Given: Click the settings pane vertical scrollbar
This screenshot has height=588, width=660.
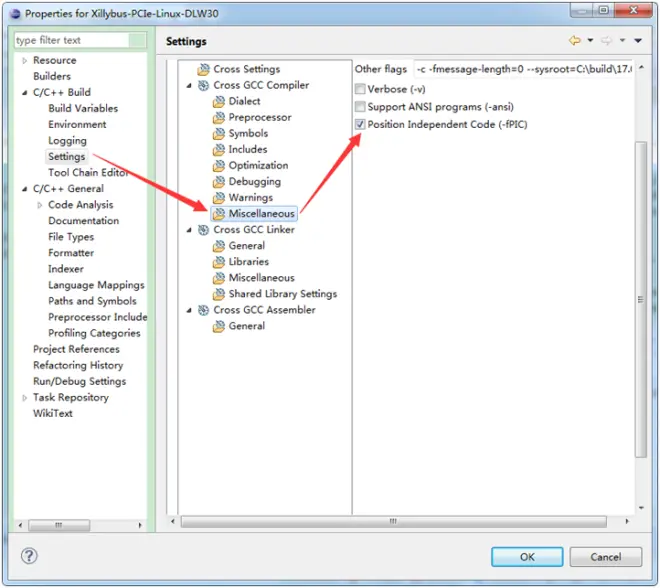Looking at the screenshot, I should click(x=641, y=300).
